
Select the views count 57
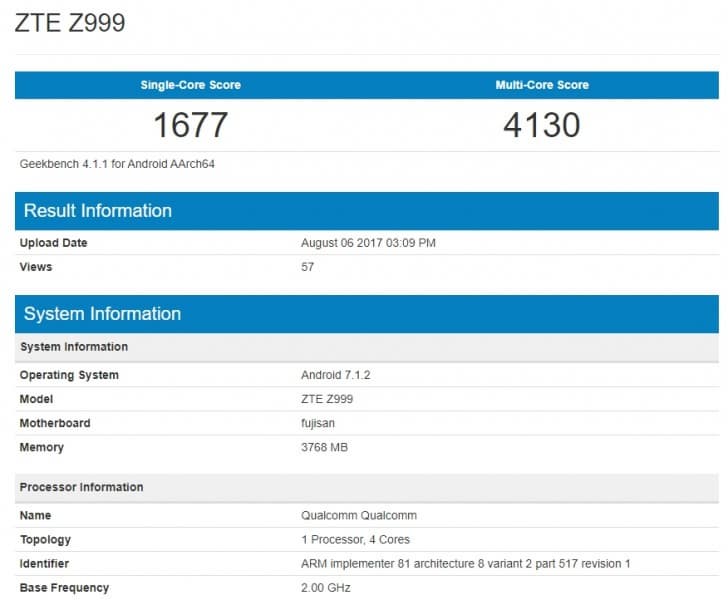[307, 267]
